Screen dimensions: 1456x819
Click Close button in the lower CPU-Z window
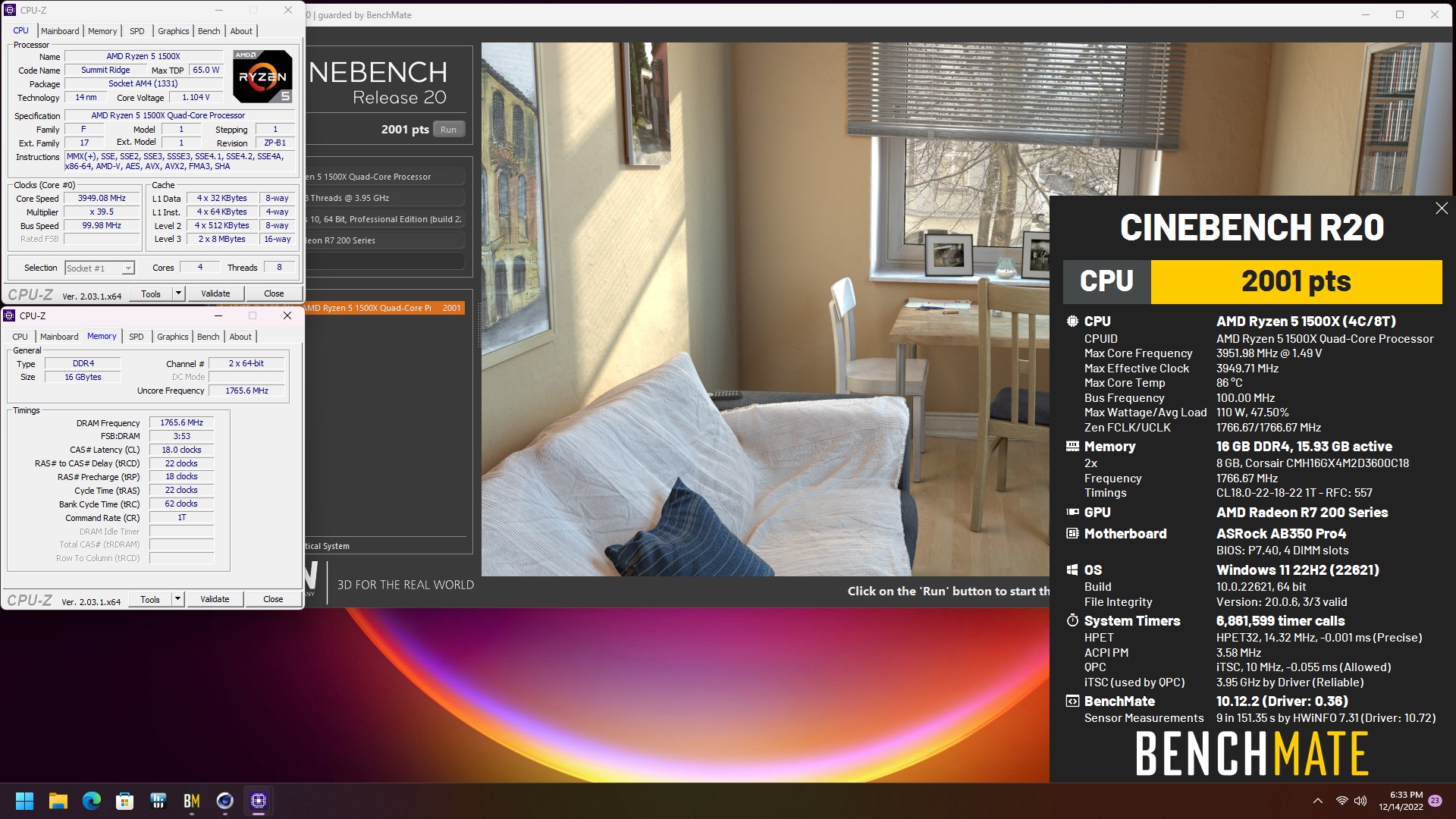[x=273, y=599]
